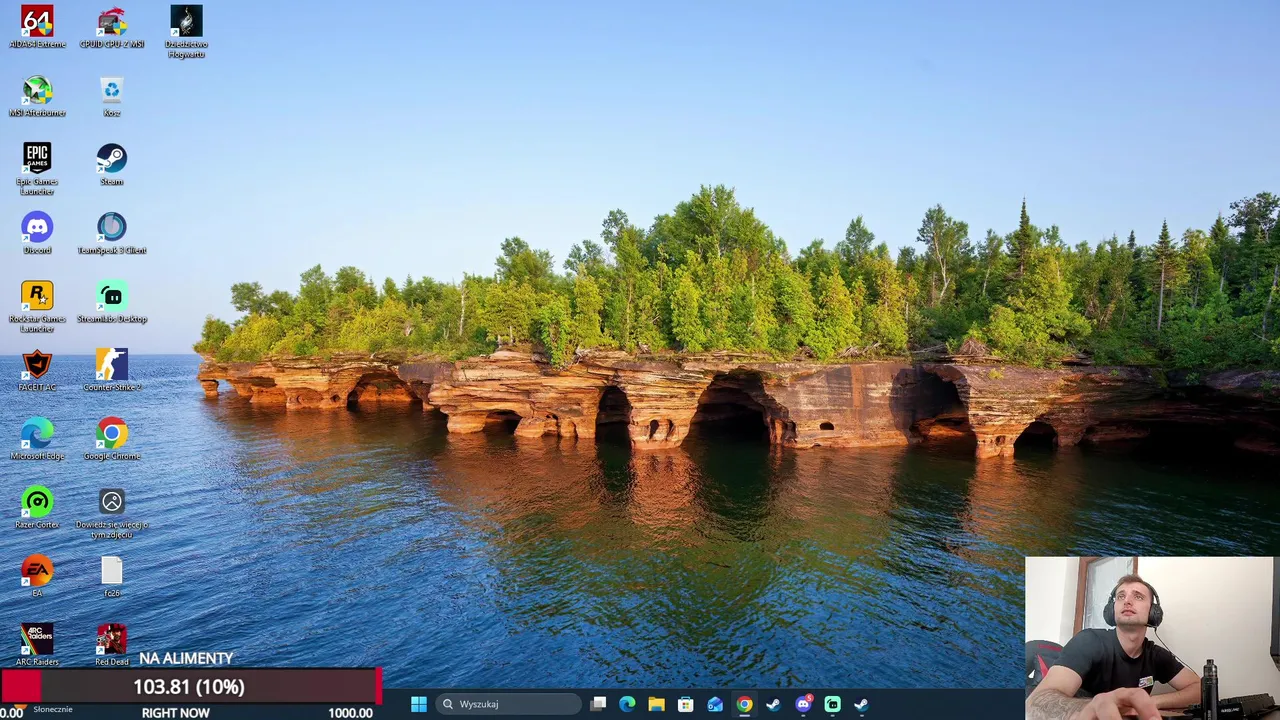
Task: Select the EA app desktop shortcut
Action: (x=37, y=576)
